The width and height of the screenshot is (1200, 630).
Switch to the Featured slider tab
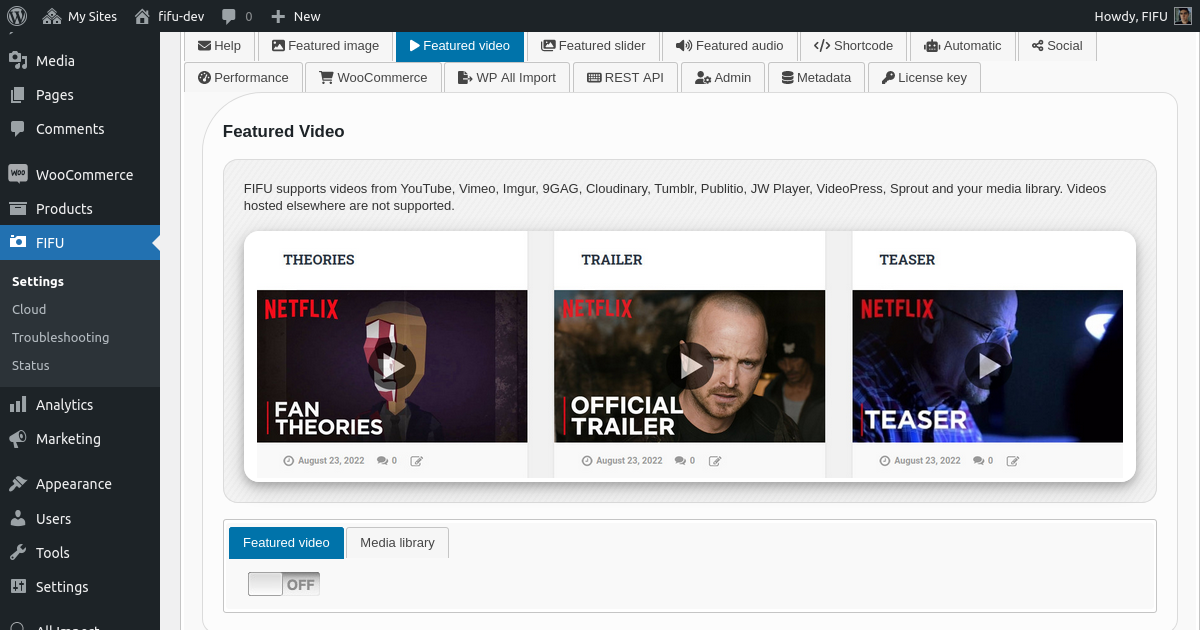click(x=593, y=46)
